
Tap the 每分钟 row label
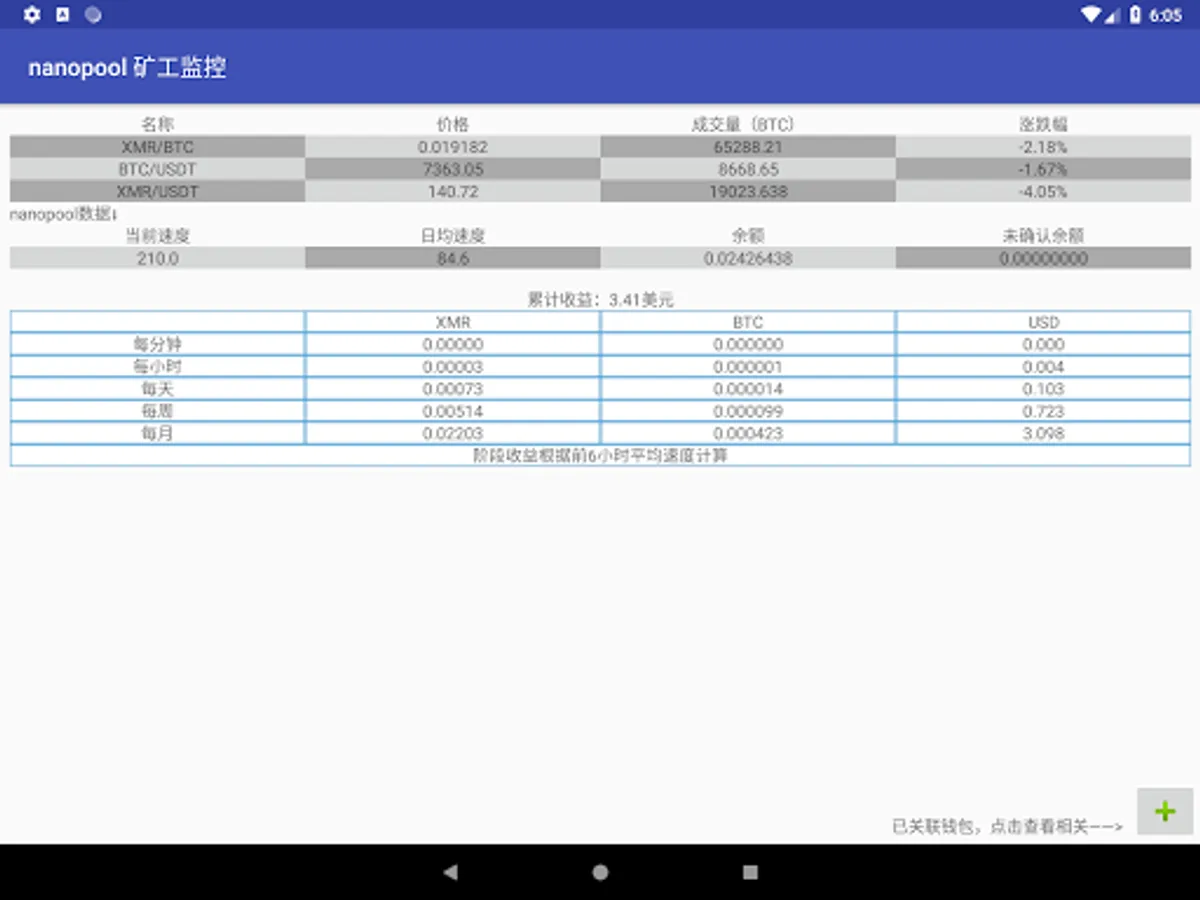point(157,344)
